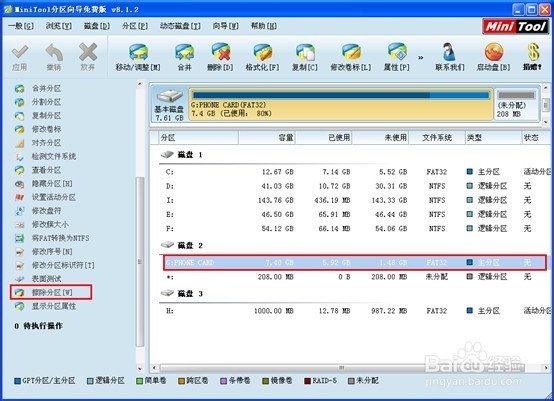
Task: Click the Discard (放弃) X icon
Action: point(88,52)
